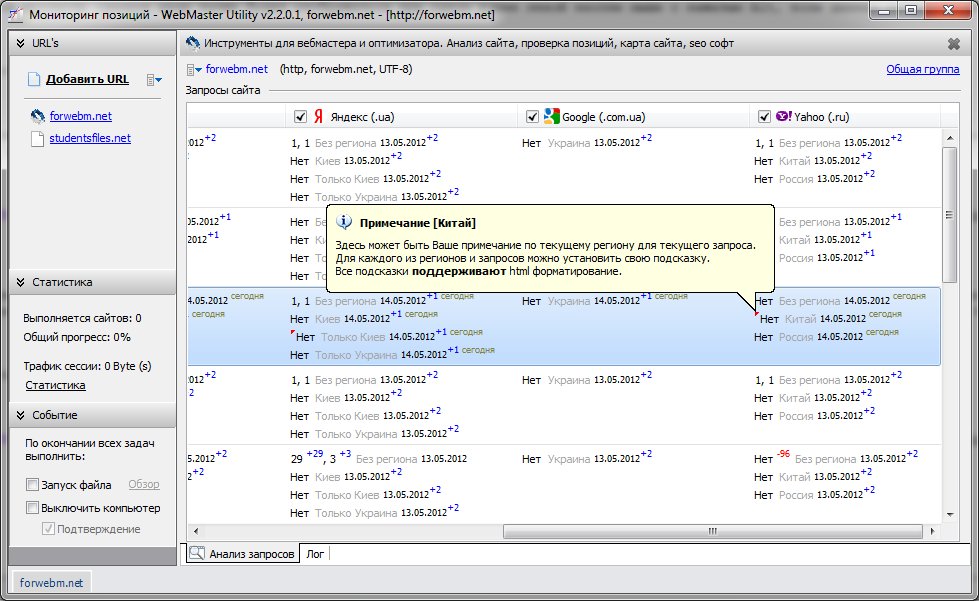
Task: Click the new document icon beside Добавить URL
Action: coord(34,80)
